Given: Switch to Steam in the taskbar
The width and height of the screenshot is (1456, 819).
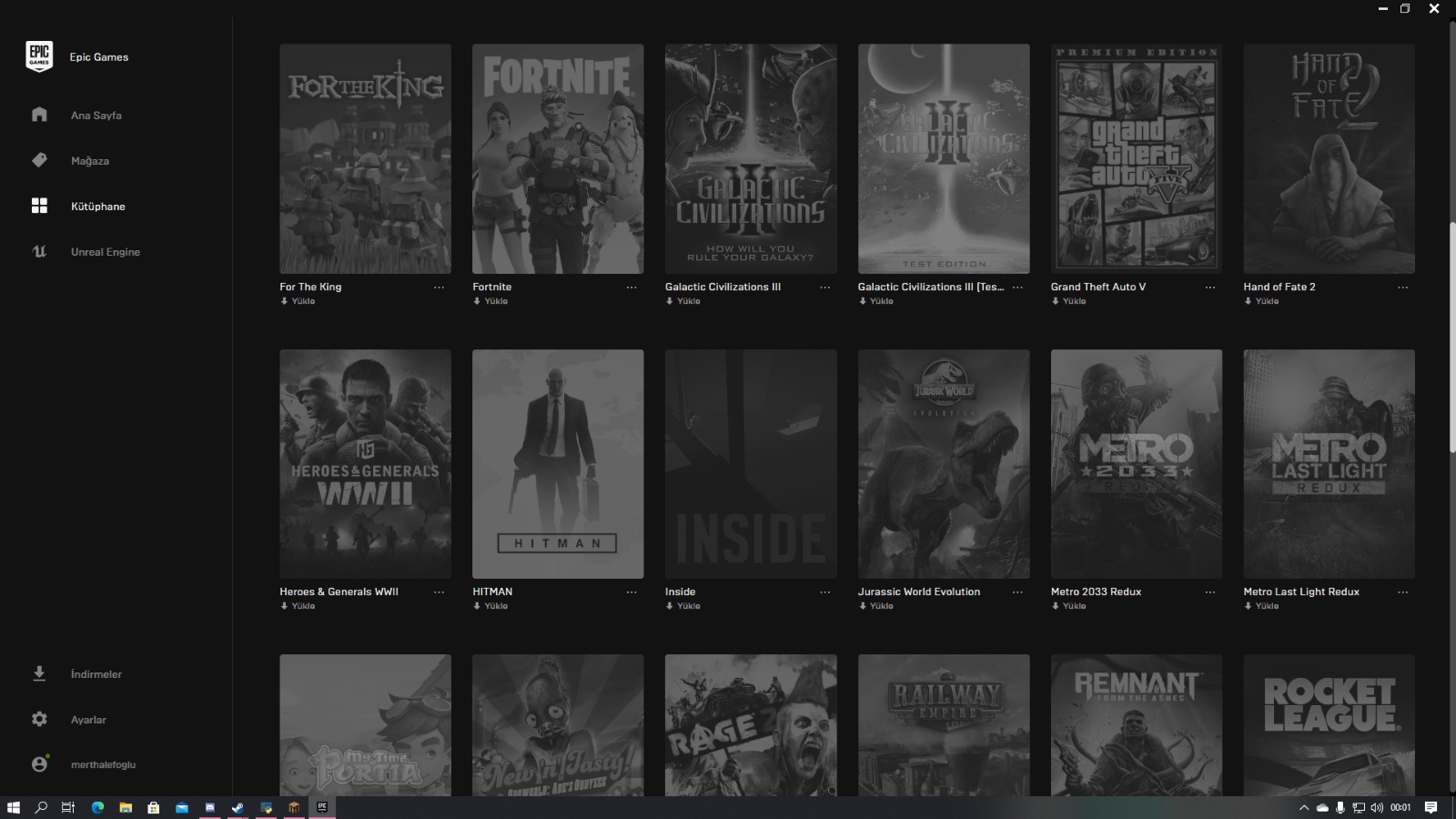Looking at the screenshot, I should 238,807.
